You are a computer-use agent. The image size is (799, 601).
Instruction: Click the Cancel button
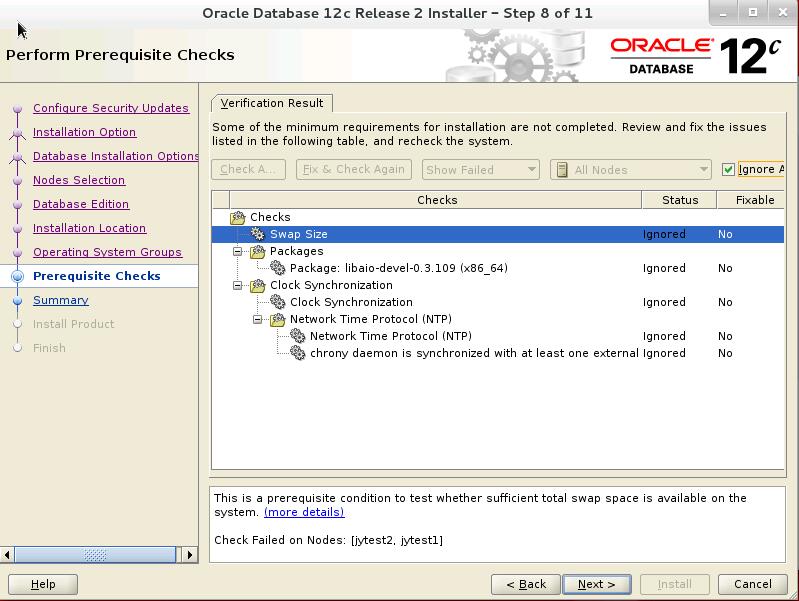tap(753, 584)
